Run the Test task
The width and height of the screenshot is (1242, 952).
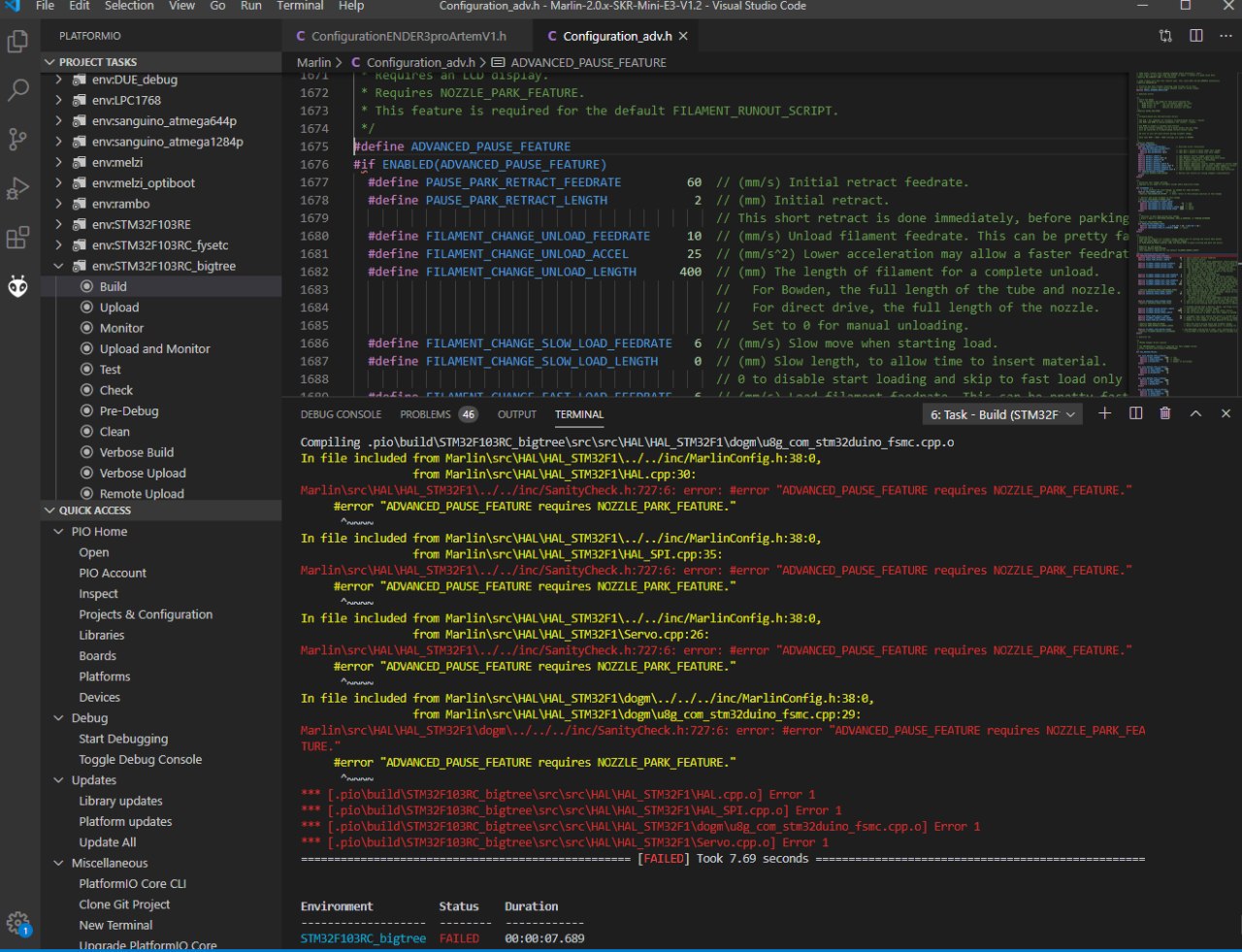point(110,369)
